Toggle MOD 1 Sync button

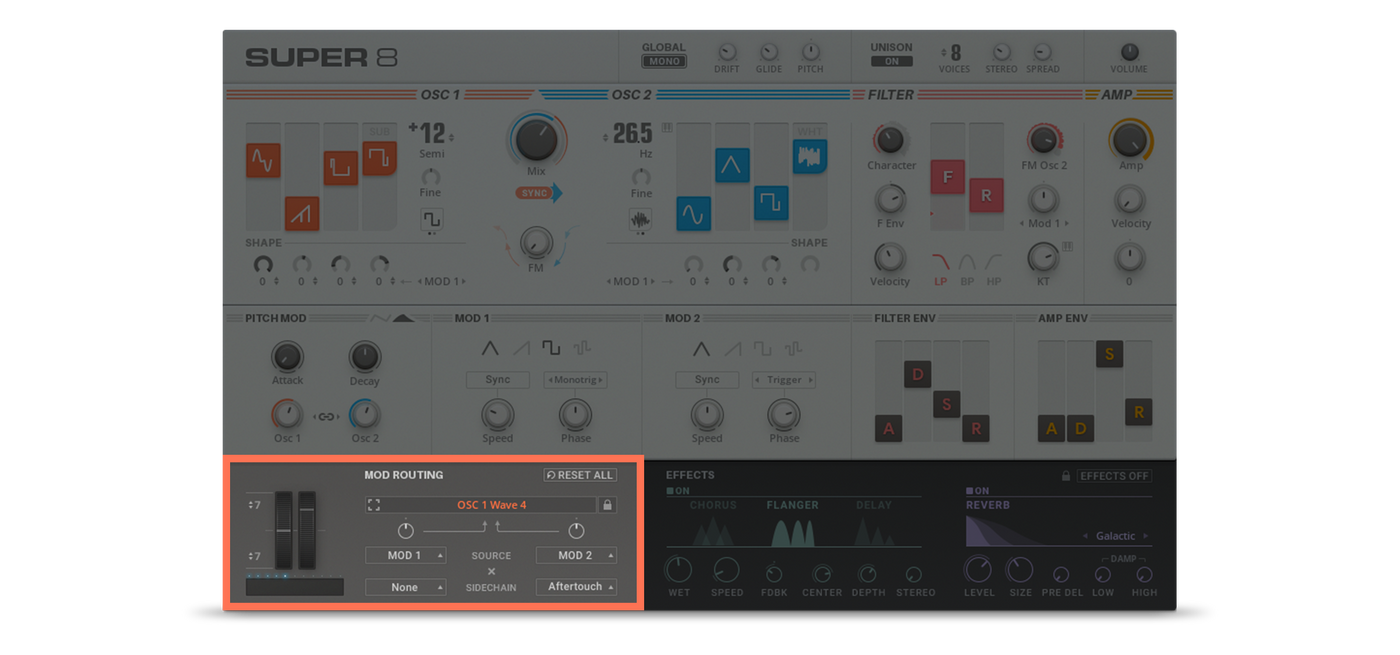tap(498, 380)
